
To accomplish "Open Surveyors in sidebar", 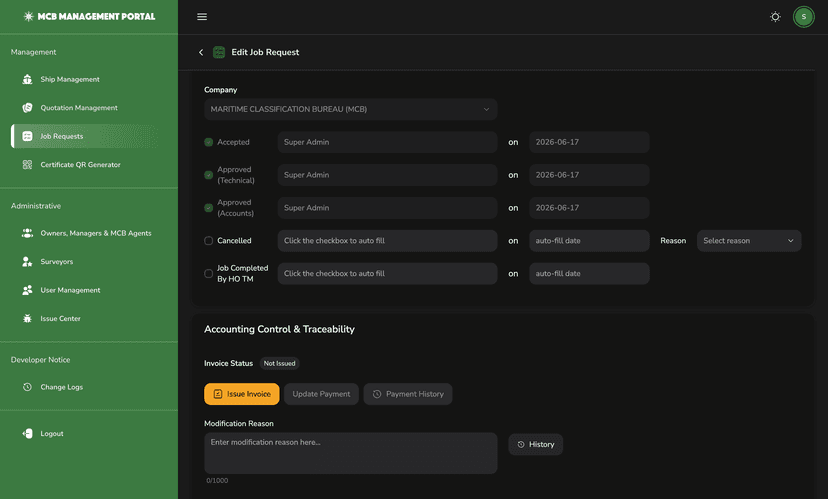I will click(x=84, y=261).
